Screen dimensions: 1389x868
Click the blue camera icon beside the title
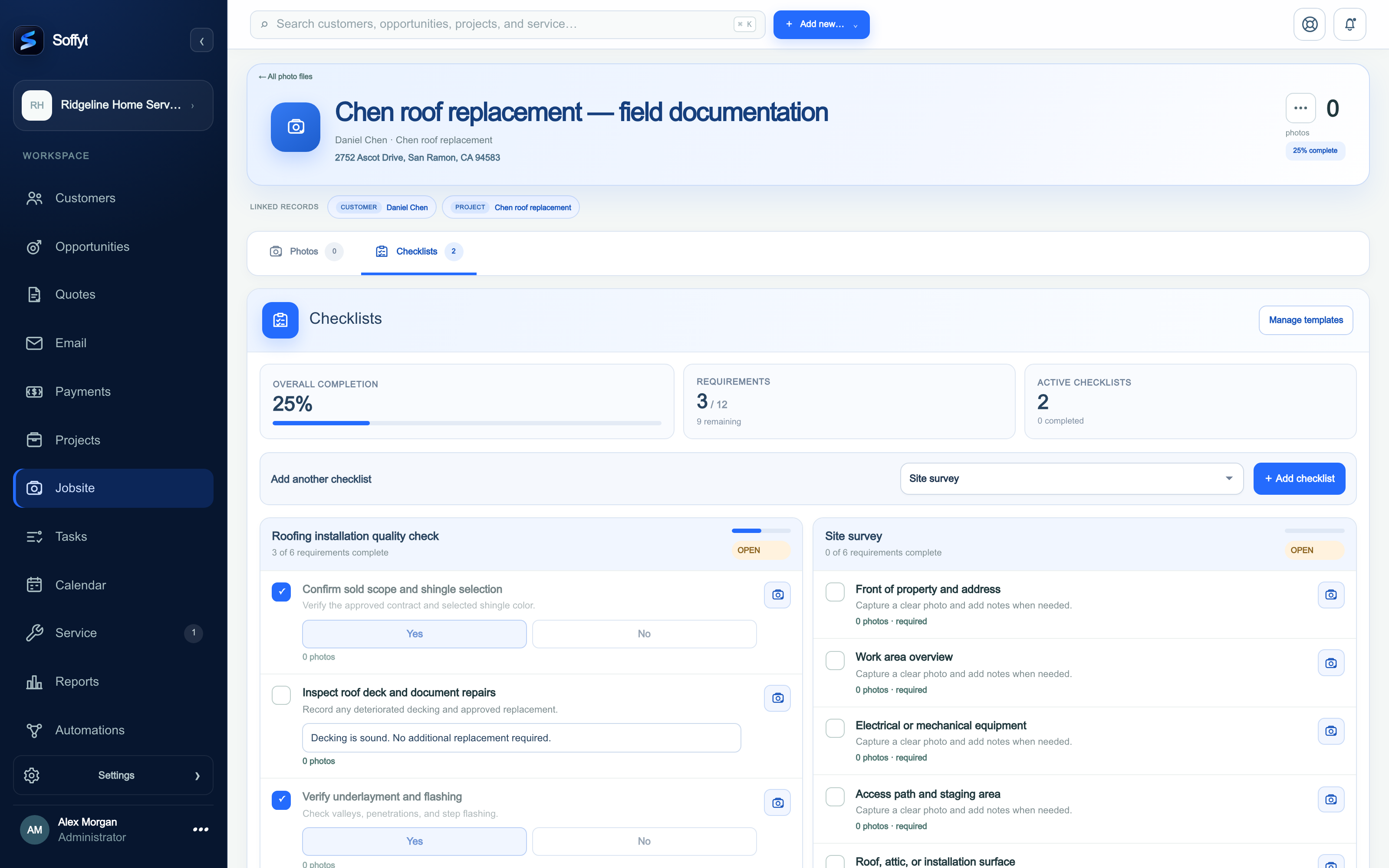click(296, 127)
